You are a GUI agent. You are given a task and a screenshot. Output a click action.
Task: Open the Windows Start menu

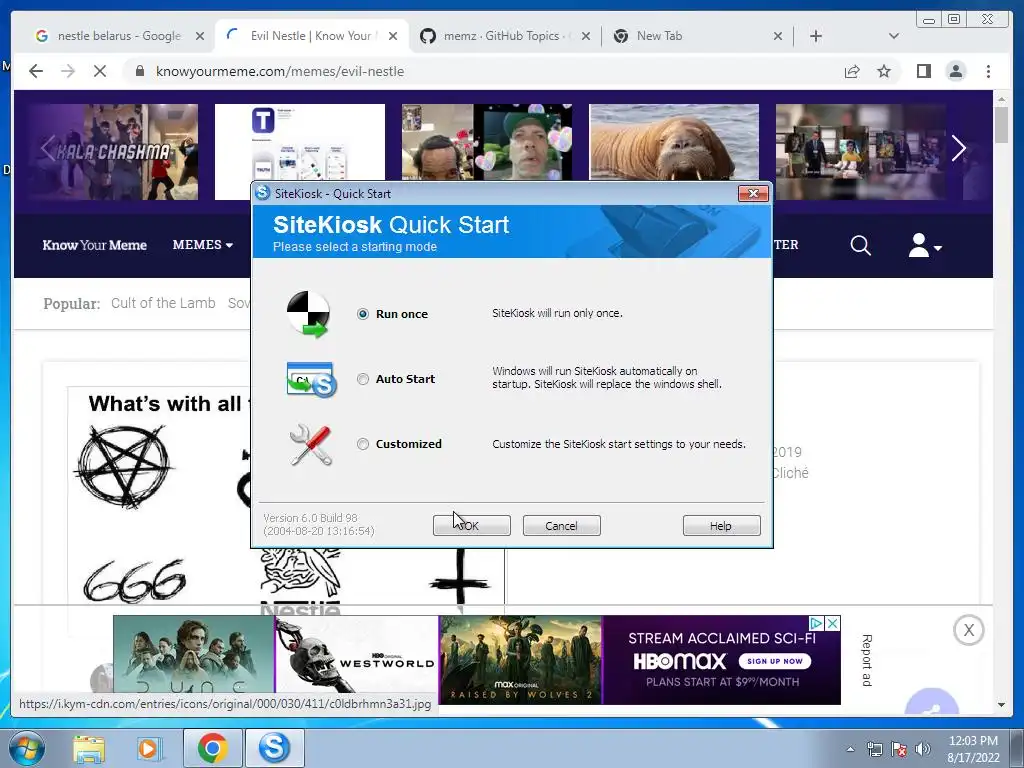(x=27, y=748)
